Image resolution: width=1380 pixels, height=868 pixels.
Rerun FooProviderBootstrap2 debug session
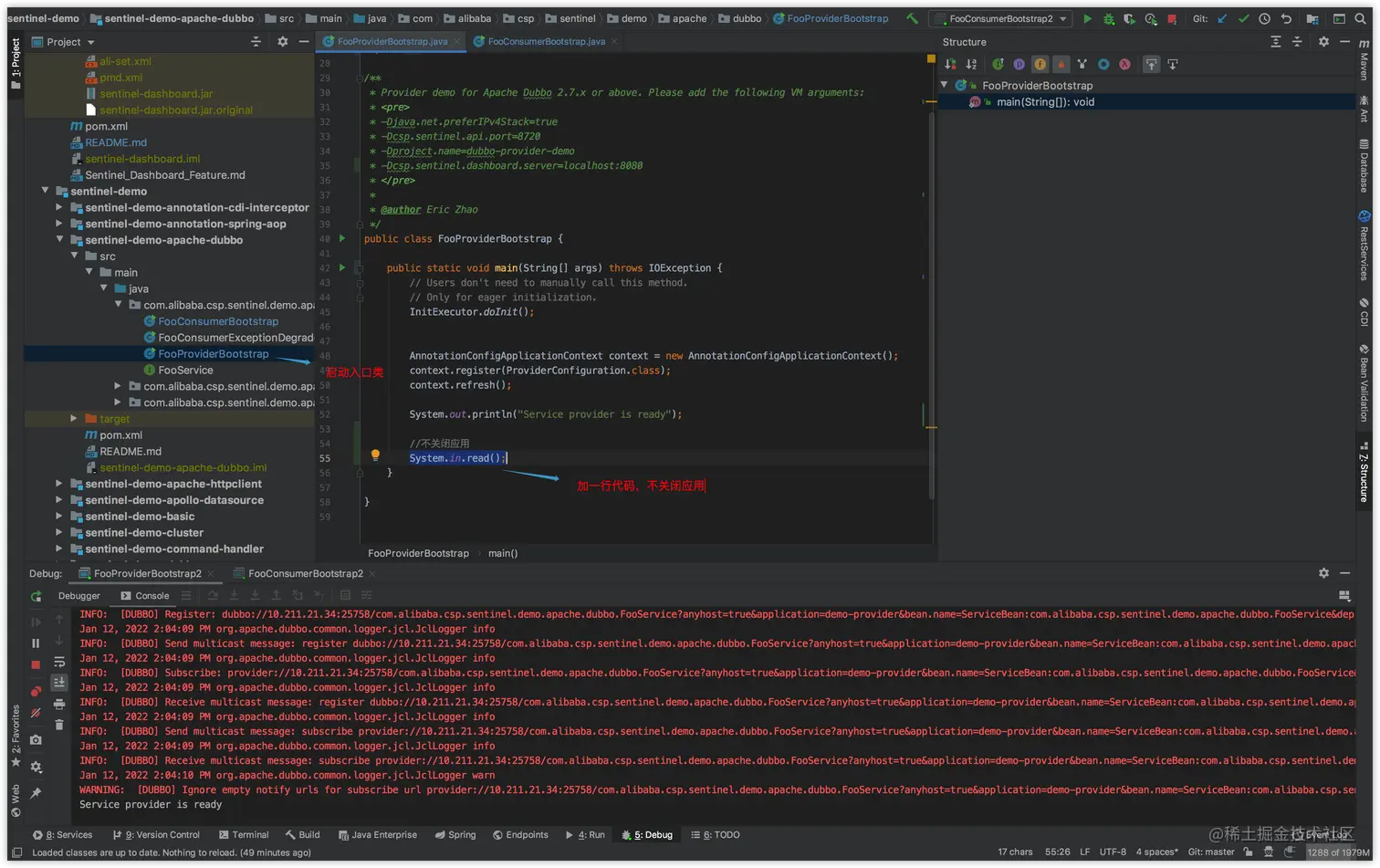point(37,596)
